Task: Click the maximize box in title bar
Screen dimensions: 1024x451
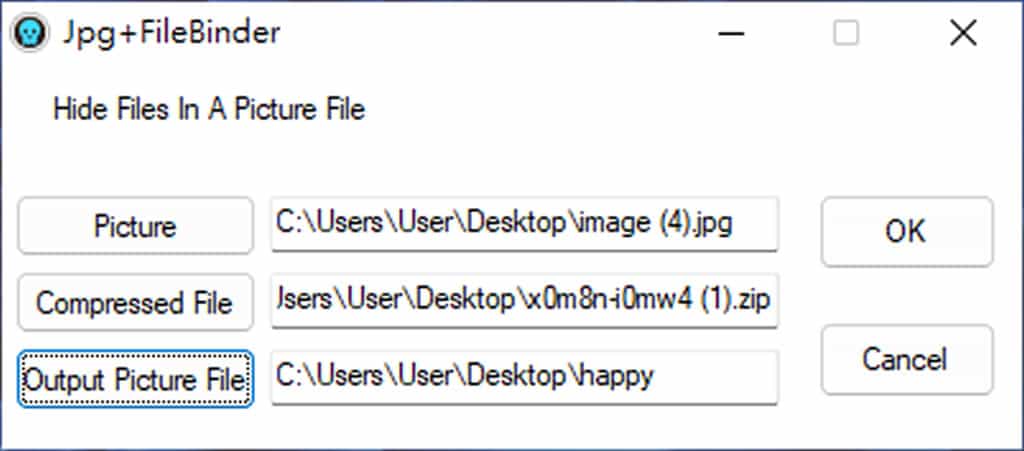Action: (846, 34)
